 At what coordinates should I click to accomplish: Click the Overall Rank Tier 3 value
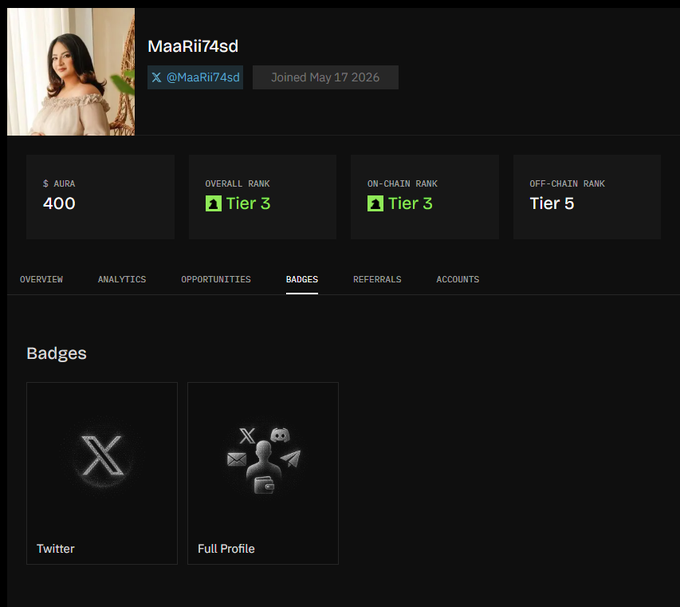click(248, 203)
